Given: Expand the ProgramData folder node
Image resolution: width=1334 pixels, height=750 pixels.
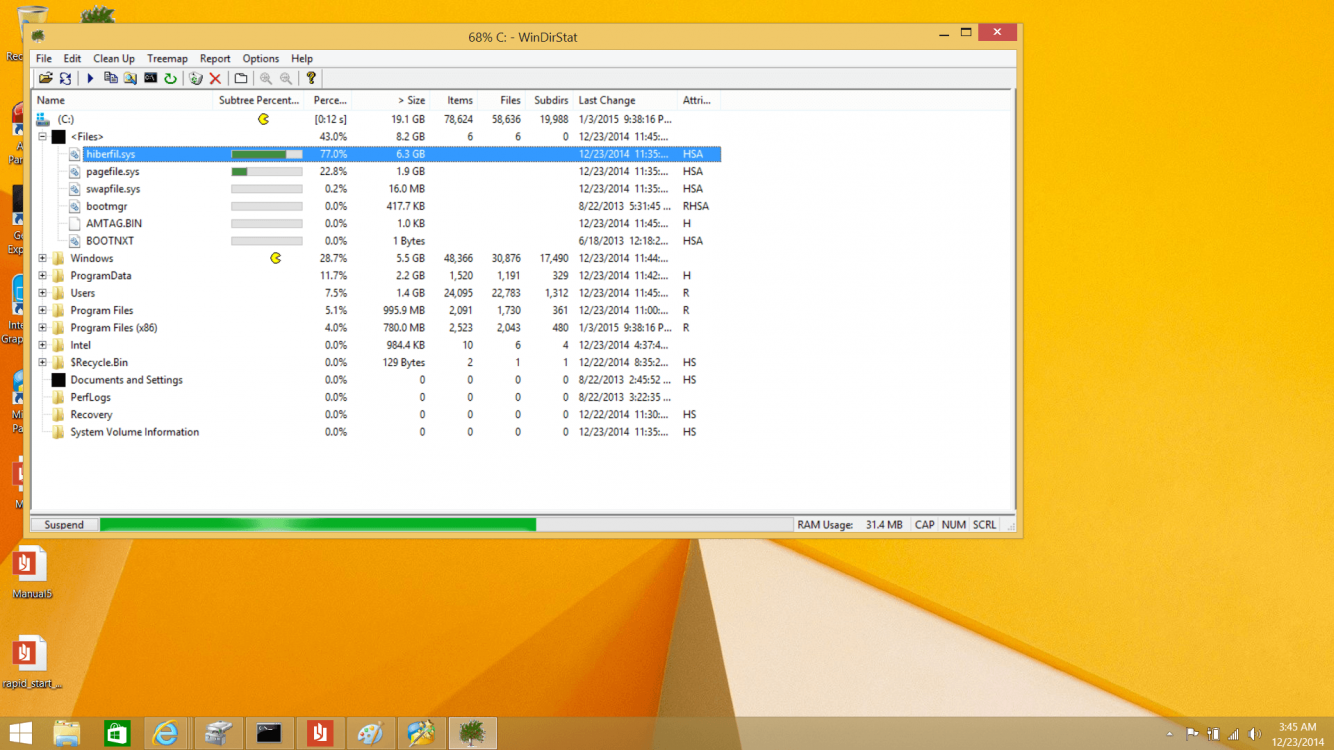Looking at the screenshot, I should click(43, 276).
